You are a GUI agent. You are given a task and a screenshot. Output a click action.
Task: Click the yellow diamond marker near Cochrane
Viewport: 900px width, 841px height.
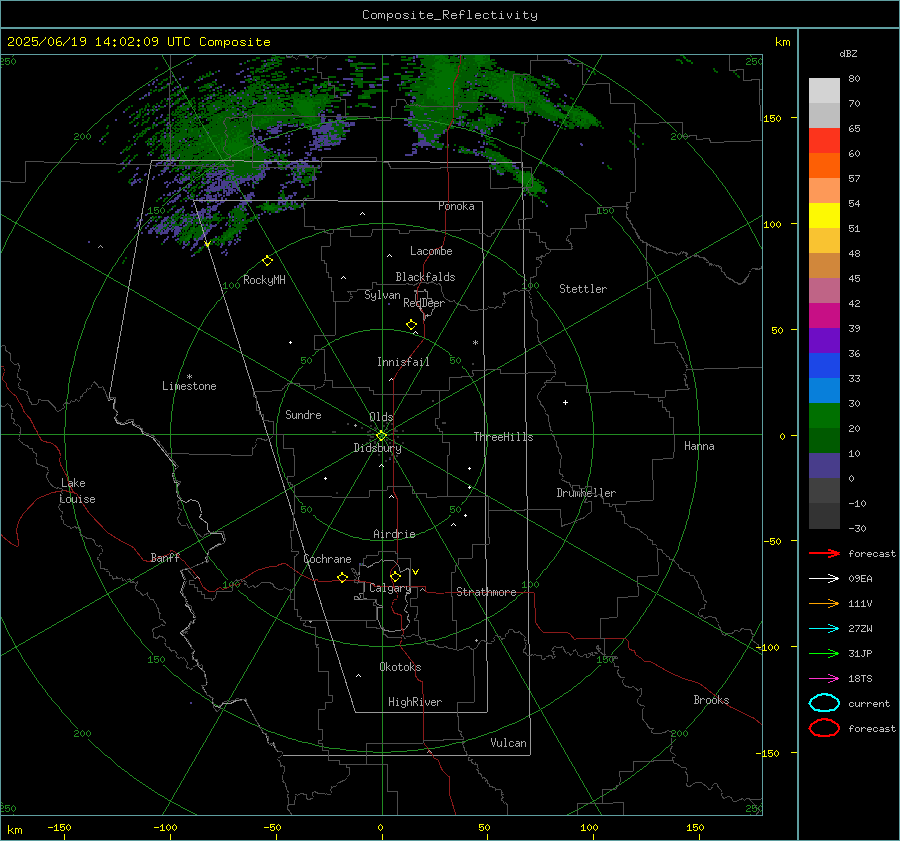tap(342, 578)
